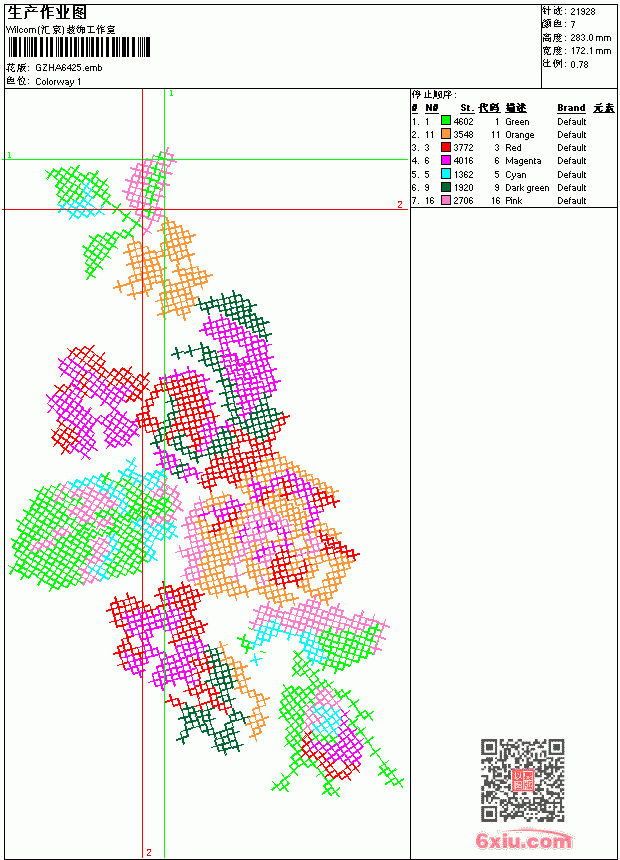This screenshot has width=620, height=860.
Task: Click the Red color swatch
Action: [x=446, y=147]
